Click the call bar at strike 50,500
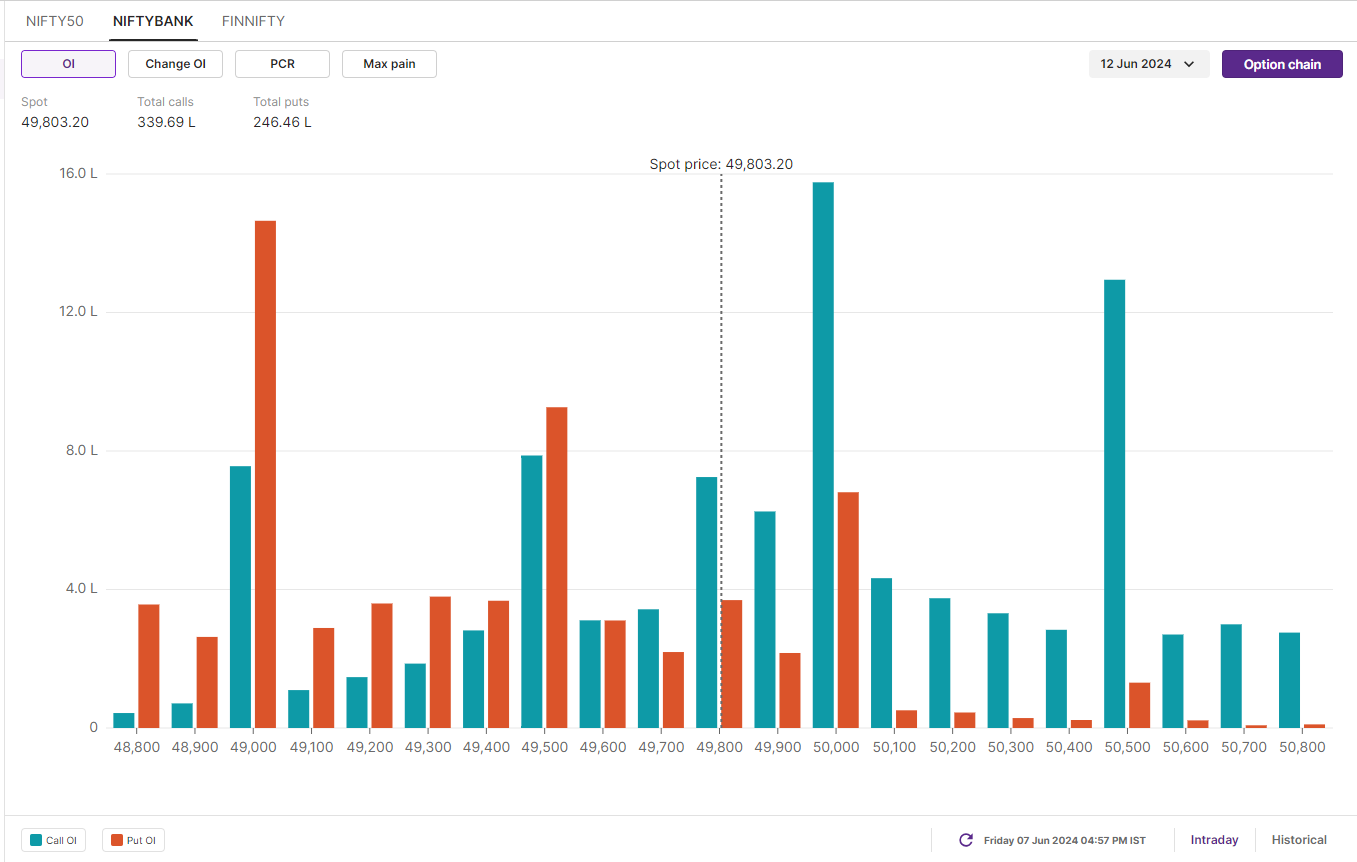Screen dimensions: 1357x862 (x=1114, y=504)
